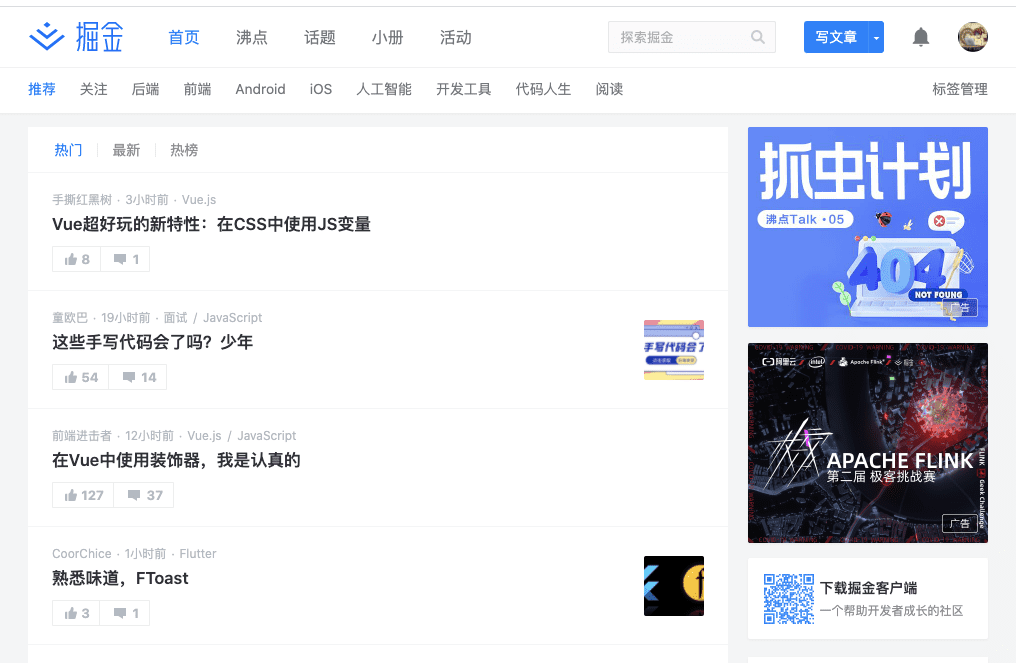Expand the 写文章 dropdown arrow
Viewport: 1016px width, 663px height.
coord(876,37)
